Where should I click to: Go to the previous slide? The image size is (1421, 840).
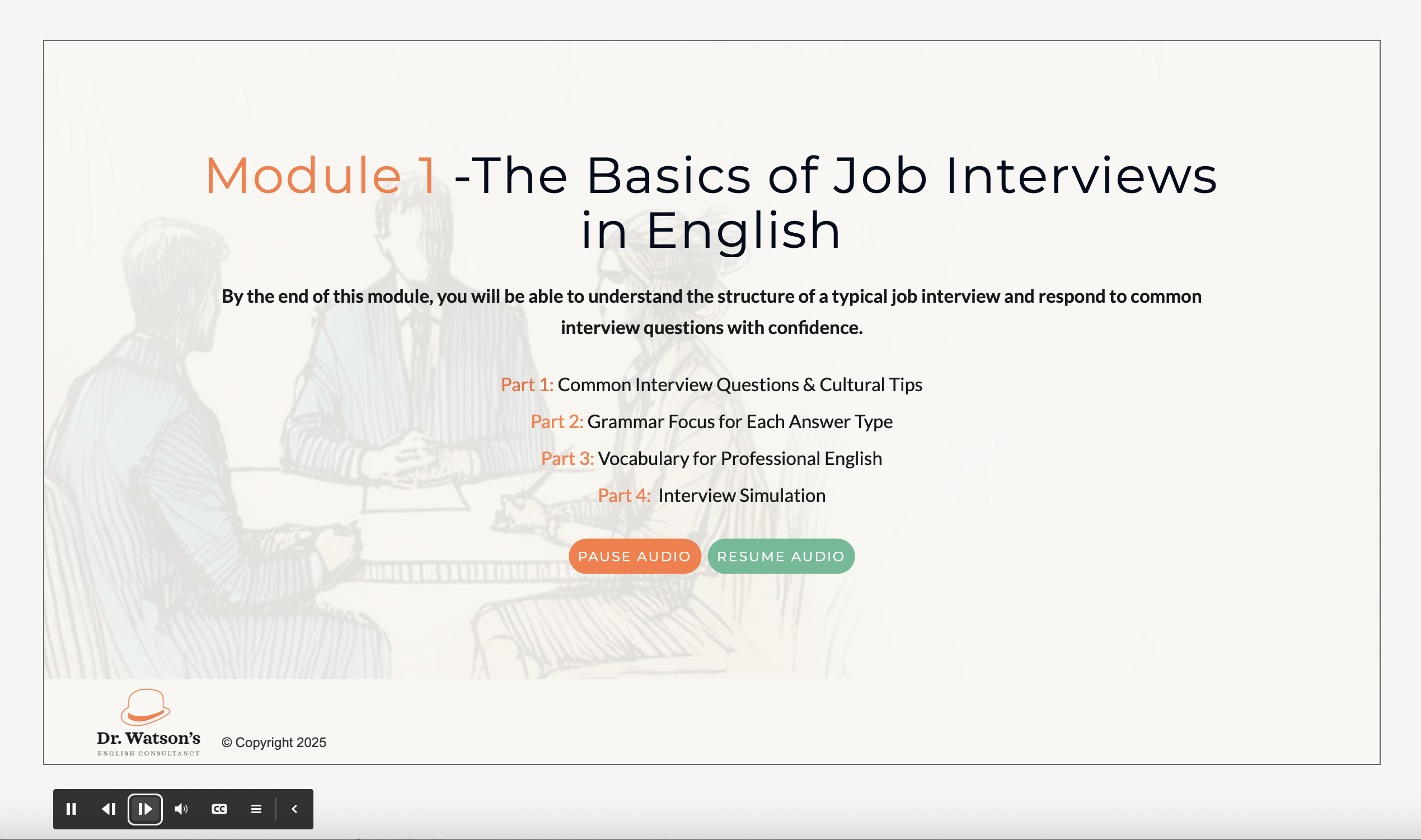(x=109, y=809)
